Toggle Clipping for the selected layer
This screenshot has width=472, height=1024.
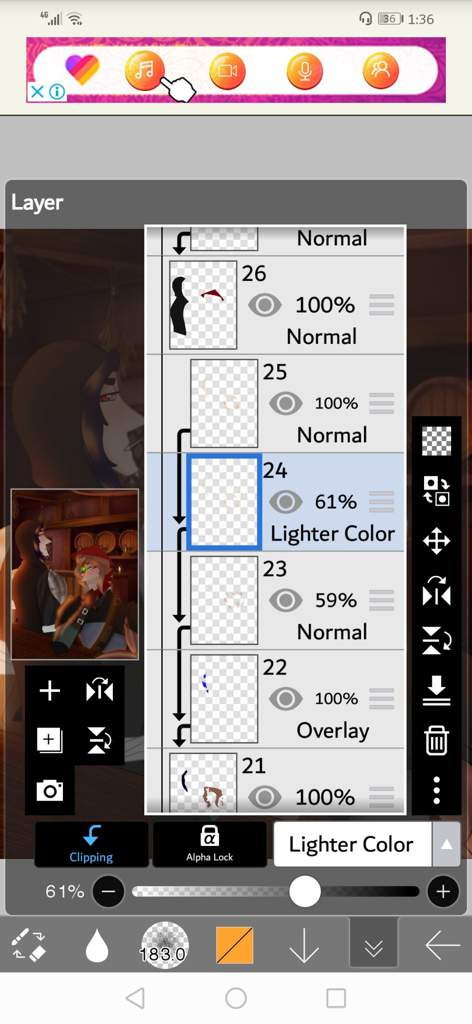tap(91, 844)
